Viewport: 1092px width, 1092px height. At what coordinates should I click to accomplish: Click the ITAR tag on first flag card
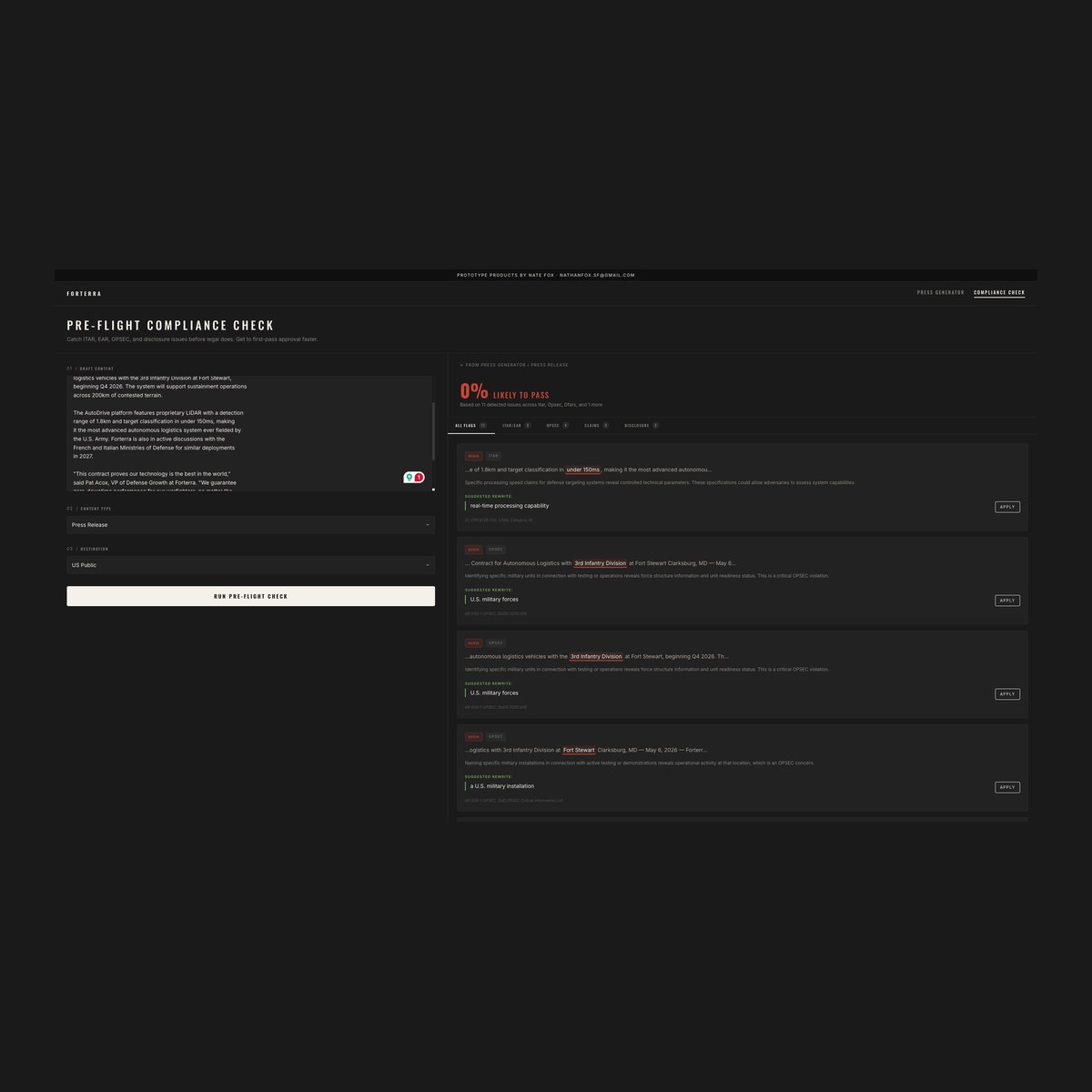493,456
